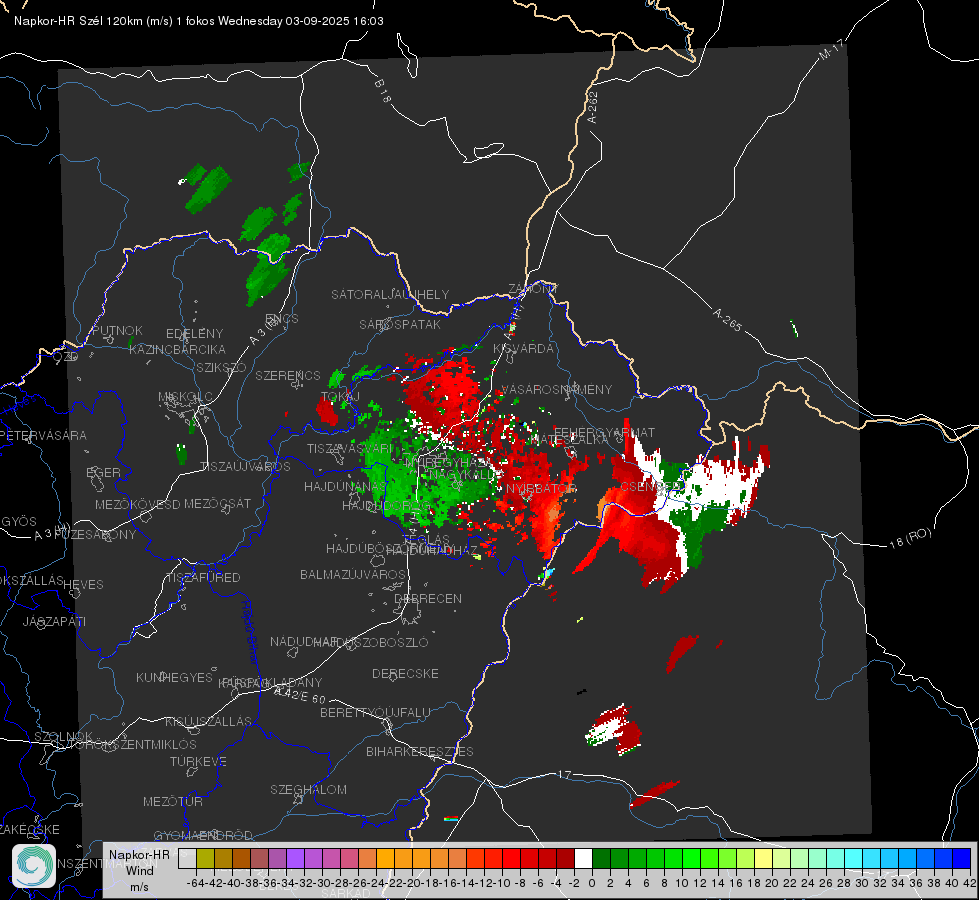Viewport: 979px width, 900px height.
Task: Select the white swatch in wind legend
Action: (x=583, y=858)
